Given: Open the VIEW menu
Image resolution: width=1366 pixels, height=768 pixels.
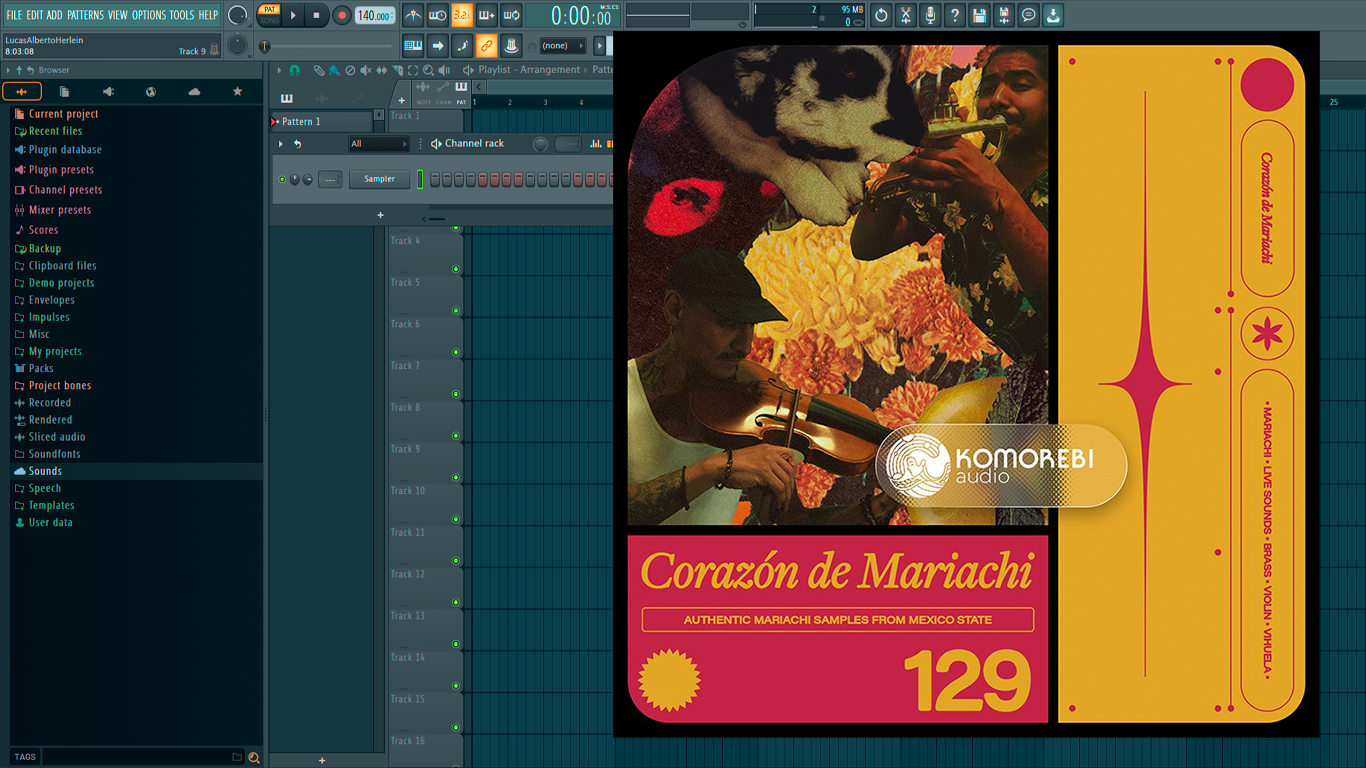Looking at the screenshot, I should (118, 15).
